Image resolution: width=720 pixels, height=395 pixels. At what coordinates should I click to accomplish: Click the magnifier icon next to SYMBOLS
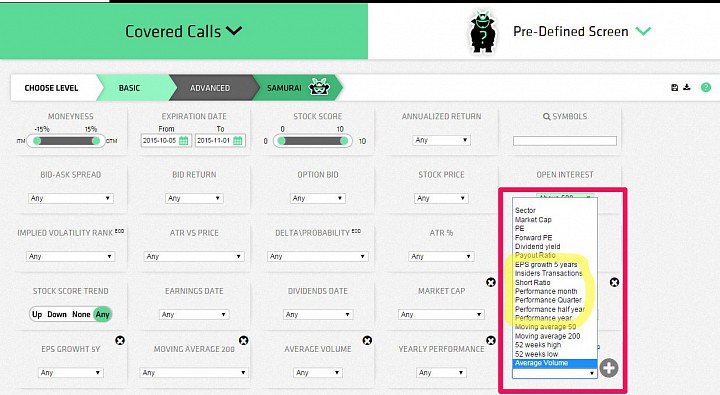tap(546, 117)
